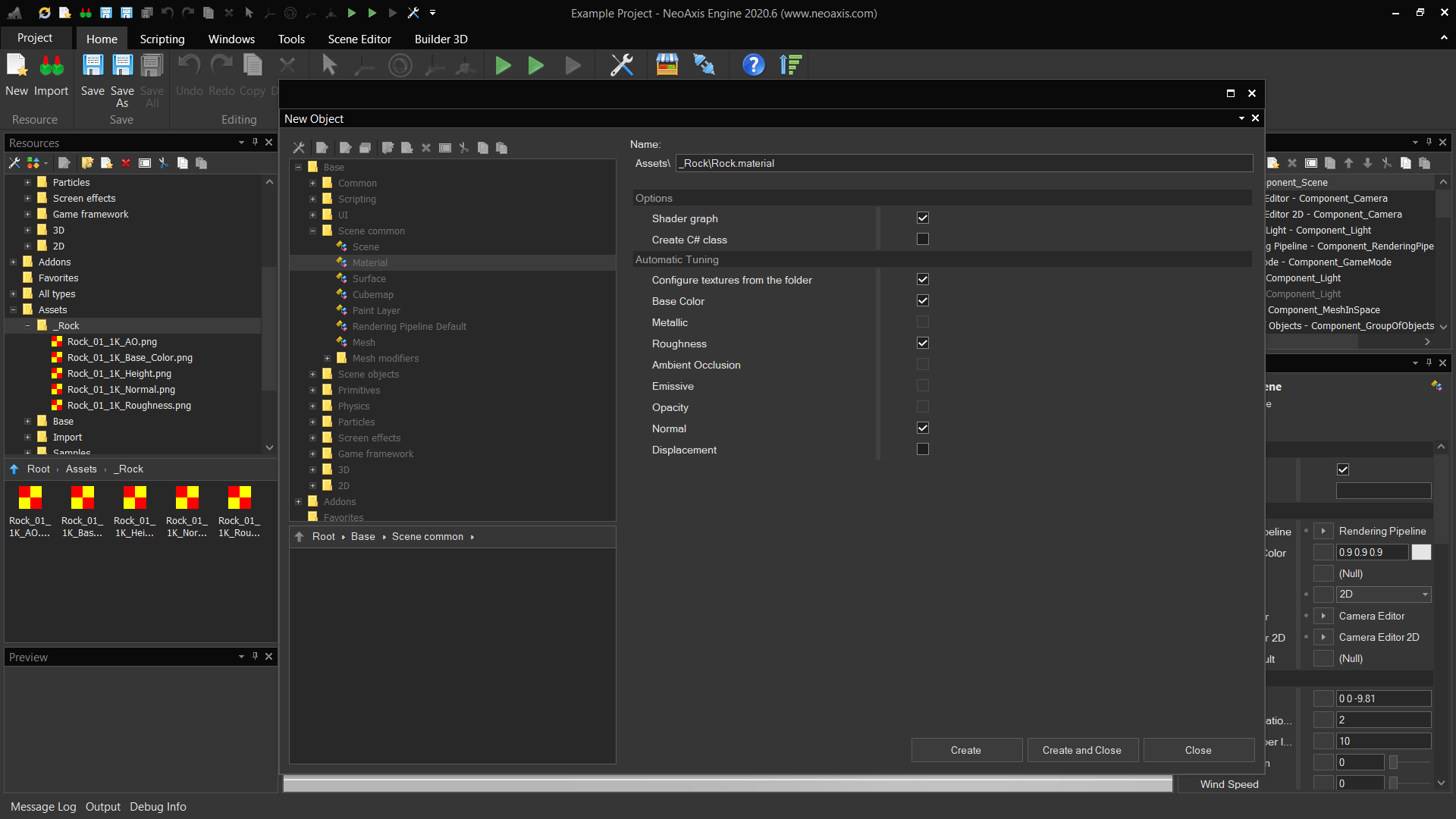Open the Scripting ribbon tab

(x=162, y=39)
